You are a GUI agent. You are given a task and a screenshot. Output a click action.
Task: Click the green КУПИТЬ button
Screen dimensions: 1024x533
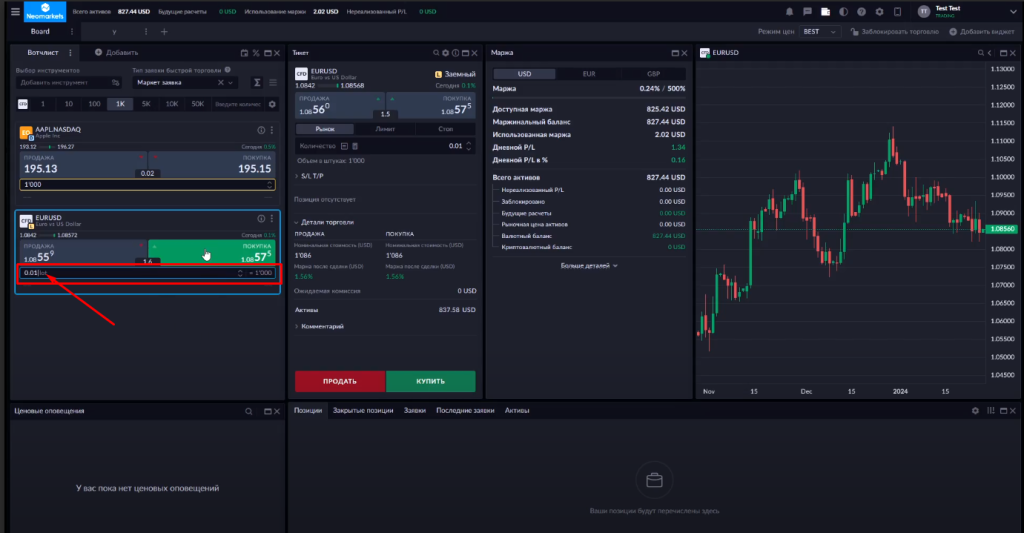[x=430, y=381]
